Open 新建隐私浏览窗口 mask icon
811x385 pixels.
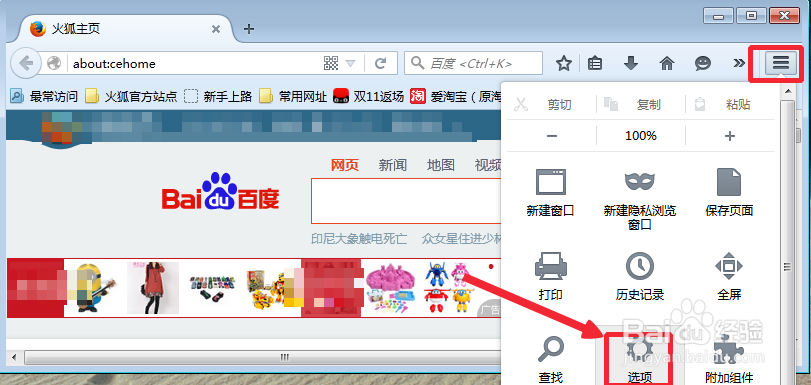point(640,182)
